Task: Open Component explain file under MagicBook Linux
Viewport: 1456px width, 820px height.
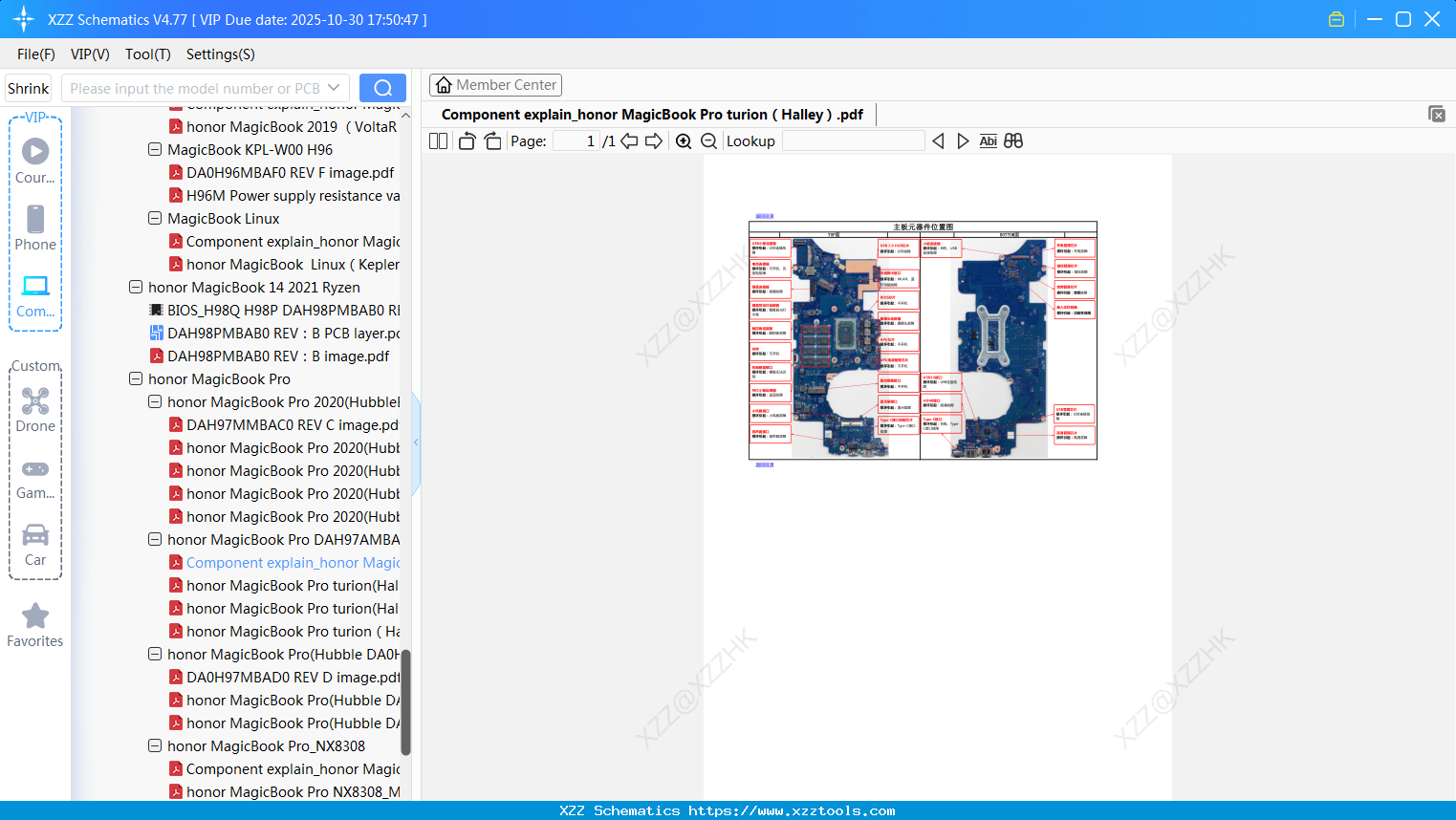Action: tap(284, 242)
